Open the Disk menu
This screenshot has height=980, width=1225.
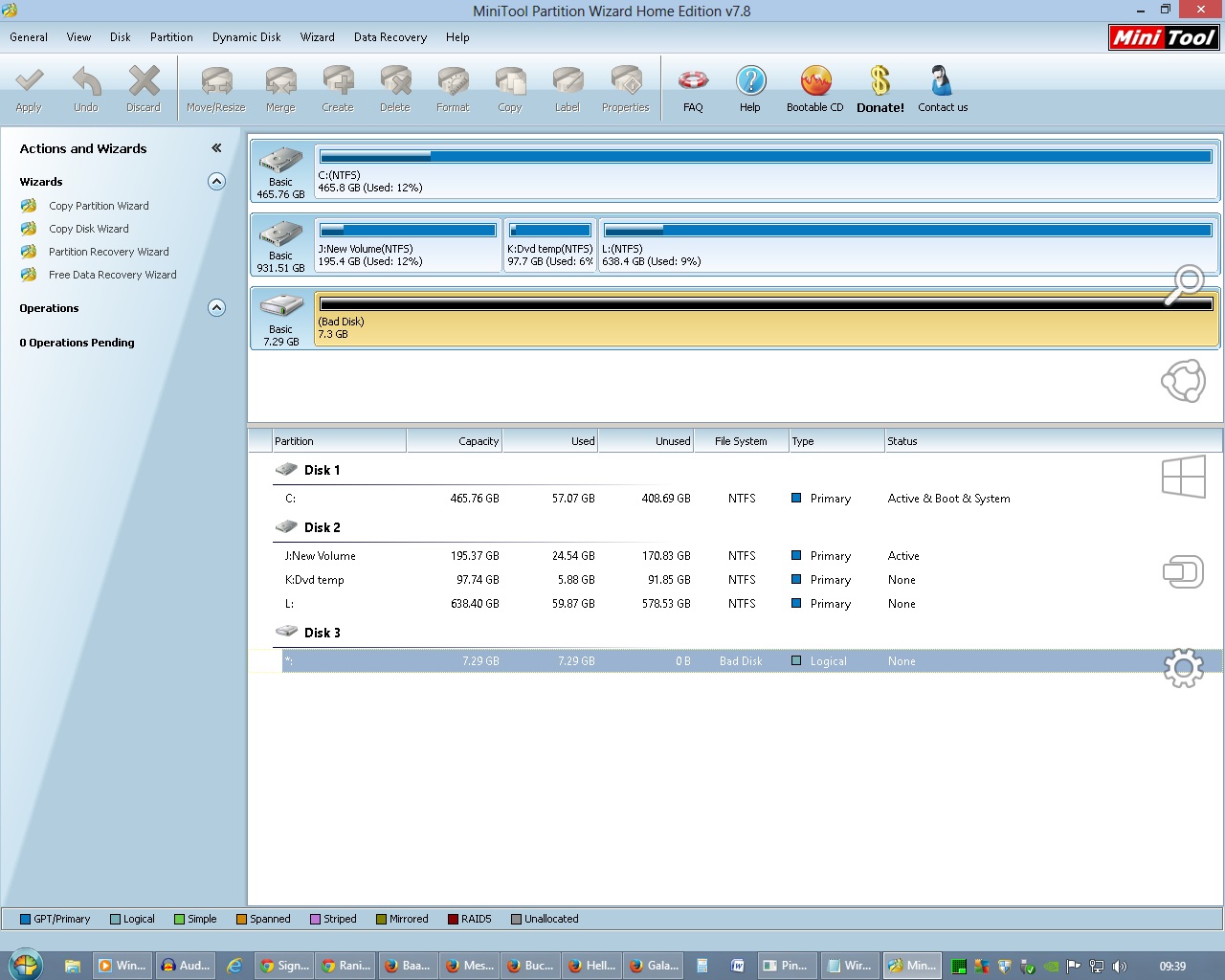coord(121,37)
